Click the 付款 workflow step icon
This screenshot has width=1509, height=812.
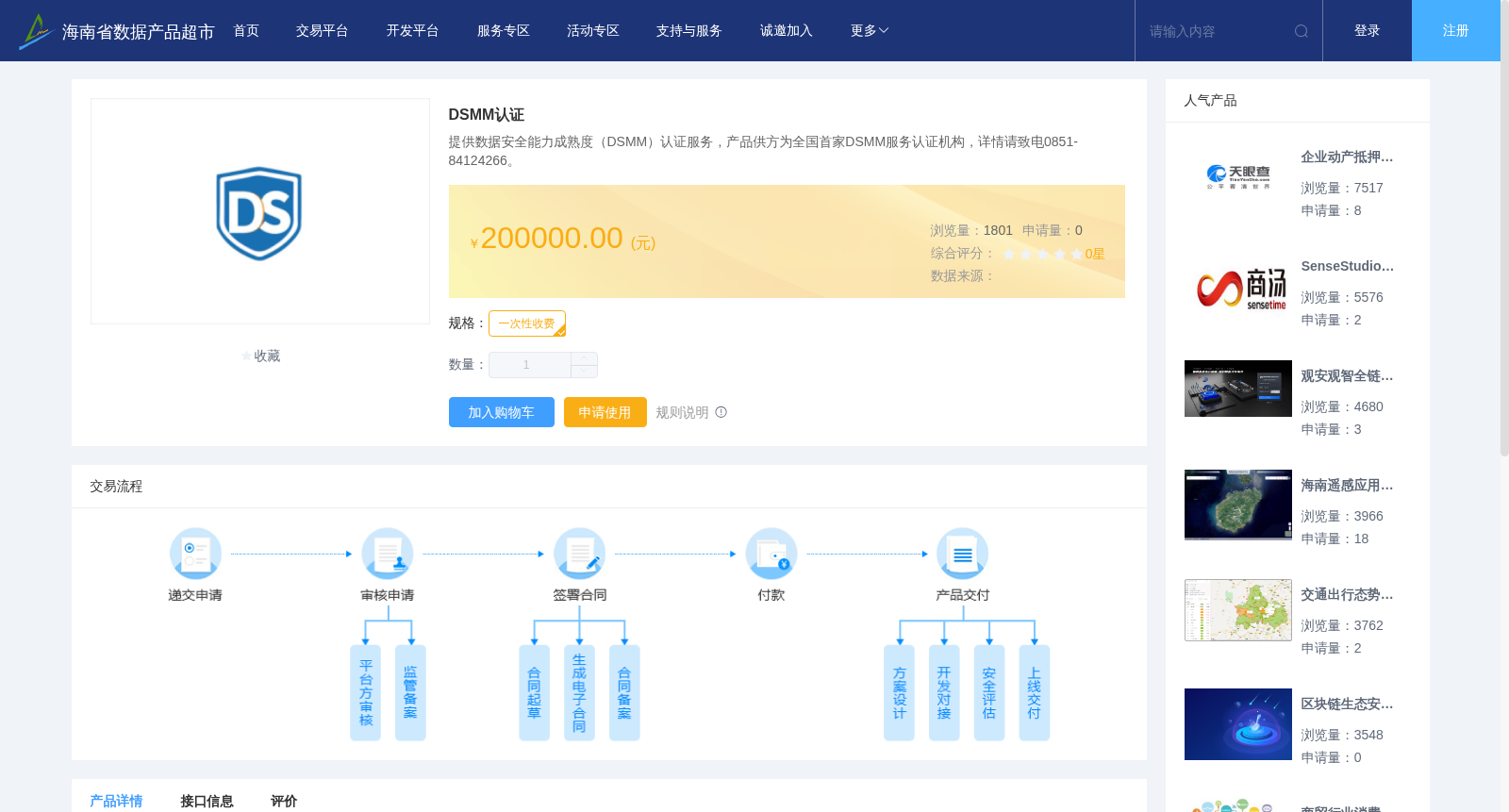point(771,554)
